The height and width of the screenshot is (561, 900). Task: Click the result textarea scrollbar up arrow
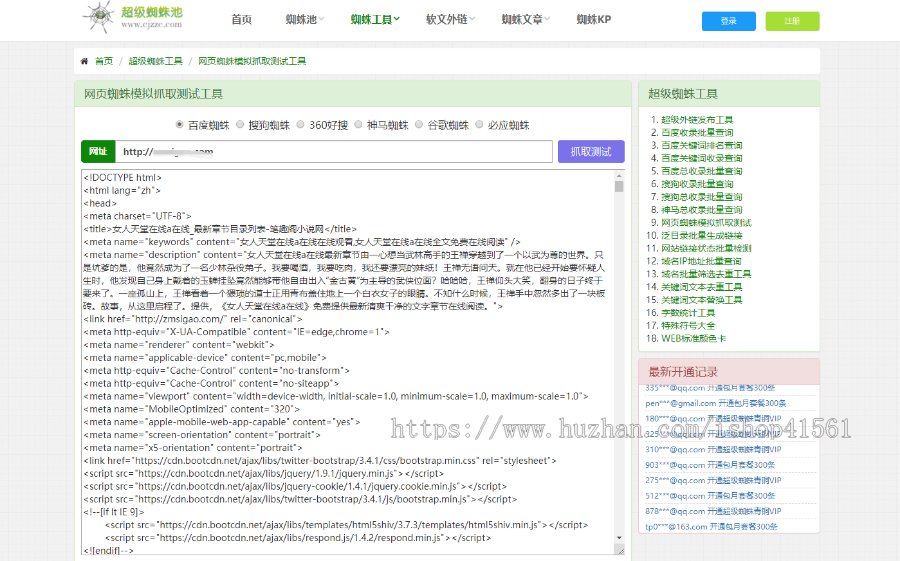pos(619,176)
